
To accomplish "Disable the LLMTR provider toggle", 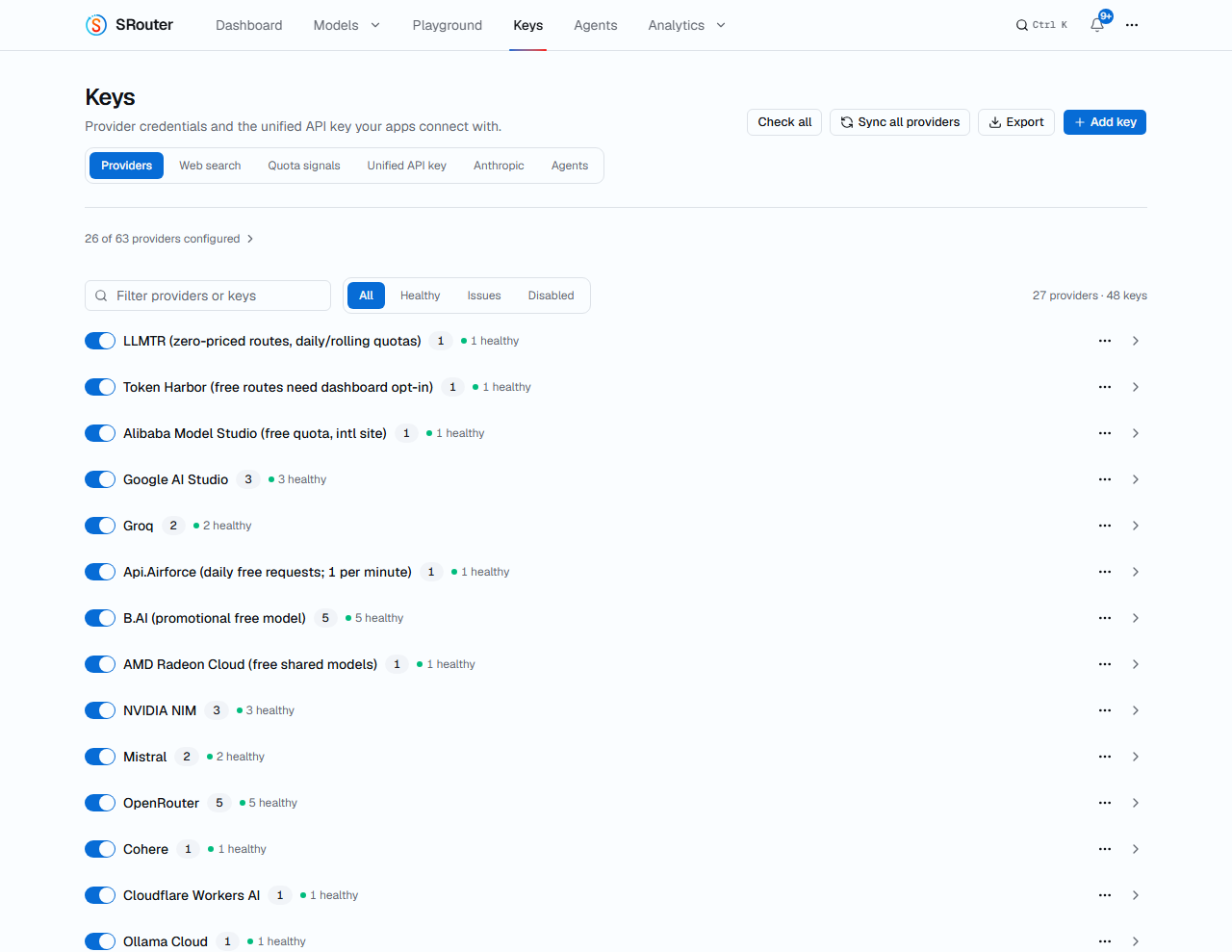I will point(100,341).
